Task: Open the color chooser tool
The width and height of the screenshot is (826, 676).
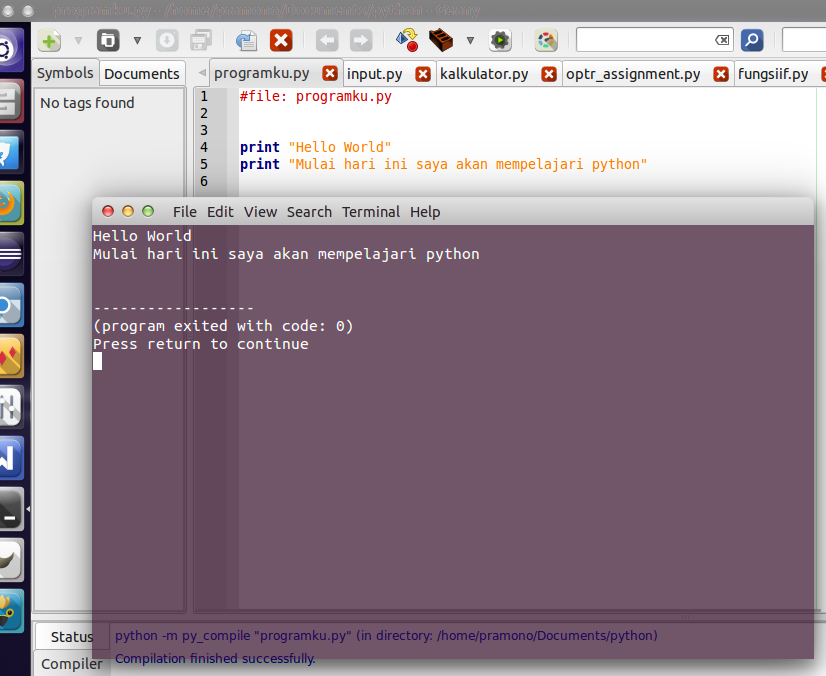Action: [546, 41]
